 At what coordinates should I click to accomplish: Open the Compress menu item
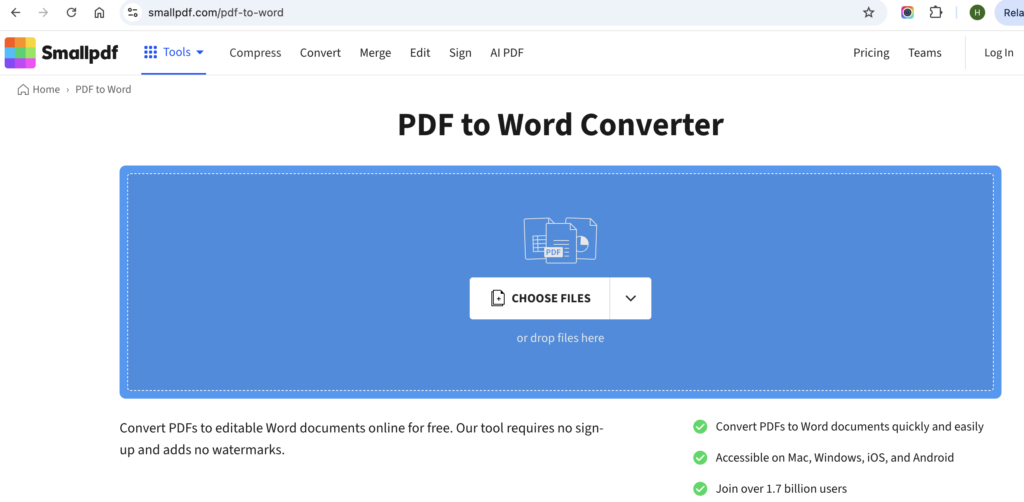pos(255,53)
